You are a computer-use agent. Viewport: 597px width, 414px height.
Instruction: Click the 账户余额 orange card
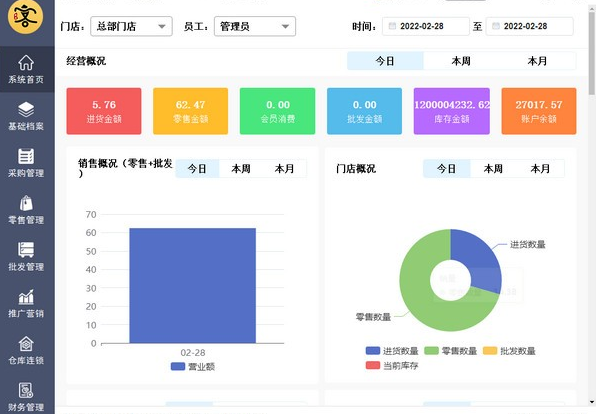coord(539,111)
